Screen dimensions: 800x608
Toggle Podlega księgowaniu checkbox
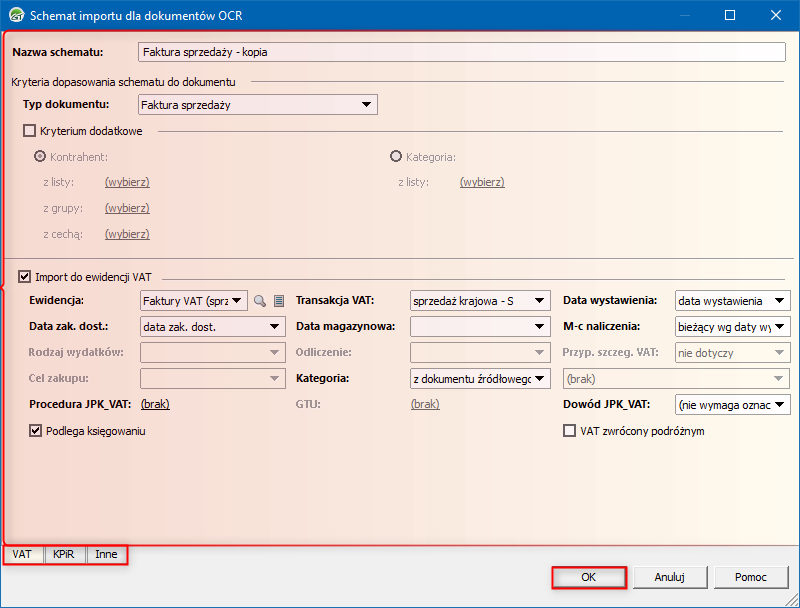click(x=35, y=431)
